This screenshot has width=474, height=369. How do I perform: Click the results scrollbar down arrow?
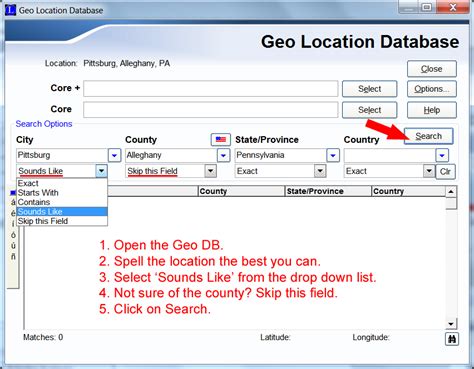[451, 324]
